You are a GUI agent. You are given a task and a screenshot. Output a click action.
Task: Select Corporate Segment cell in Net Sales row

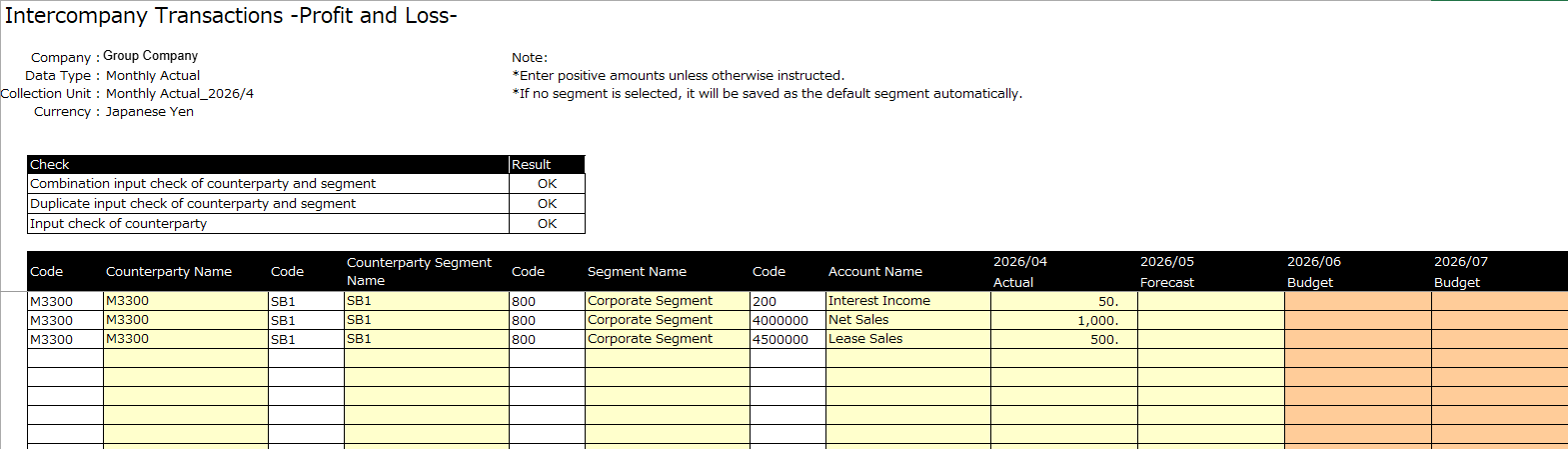click(x=668, y=320)
